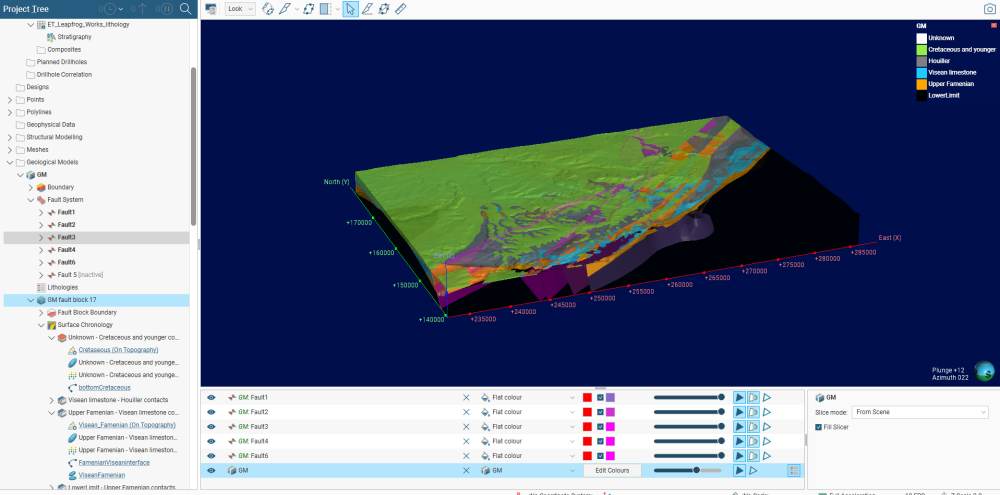Collapse the Fault System node

pos(31,200)
